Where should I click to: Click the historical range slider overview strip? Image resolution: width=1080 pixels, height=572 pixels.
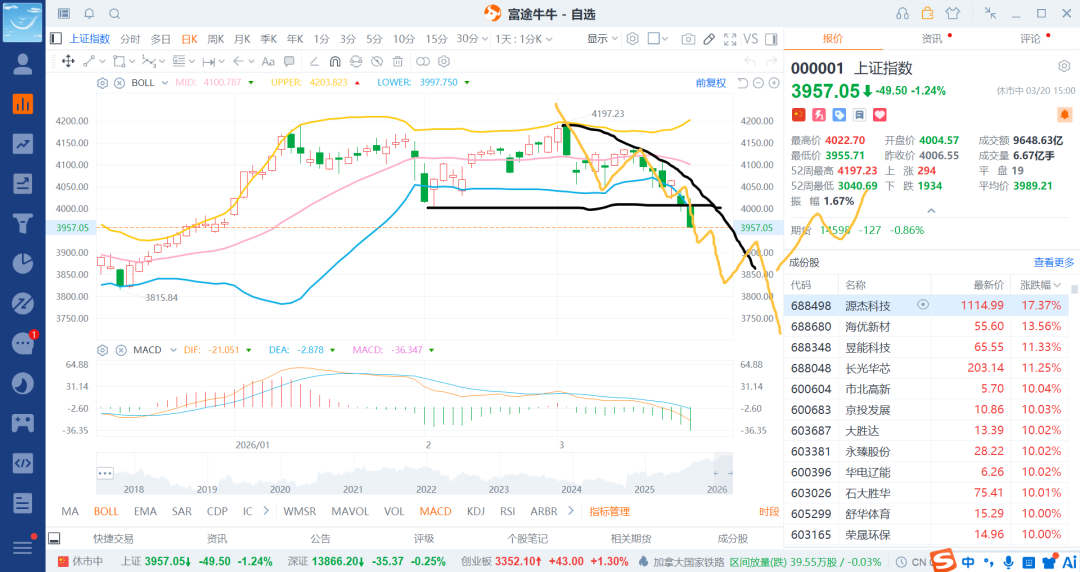(414, 473)
